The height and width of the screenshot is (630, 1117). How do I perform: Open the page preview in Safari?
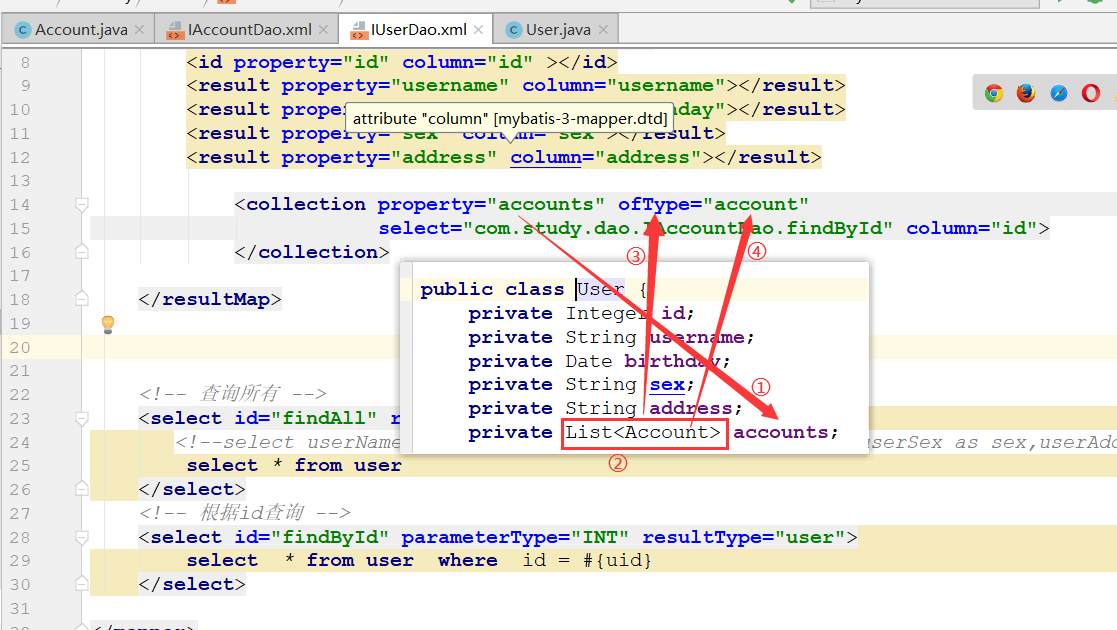coord(1057,93)
